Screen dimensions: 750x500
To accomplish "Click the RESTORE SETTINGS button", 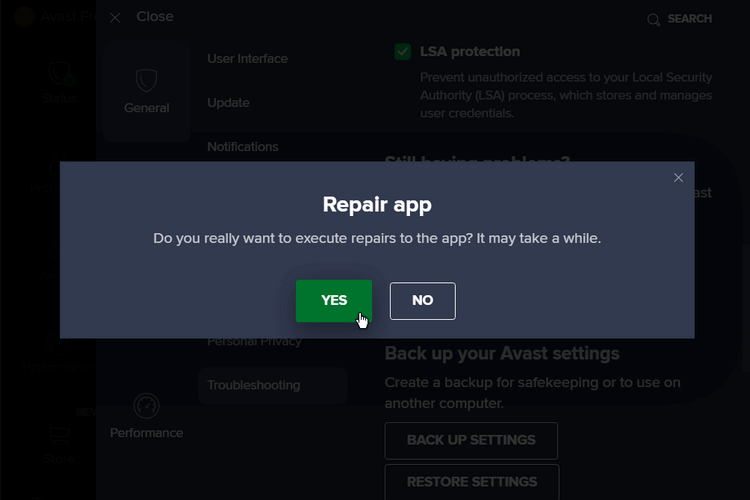I will click(x=472, y=482).
